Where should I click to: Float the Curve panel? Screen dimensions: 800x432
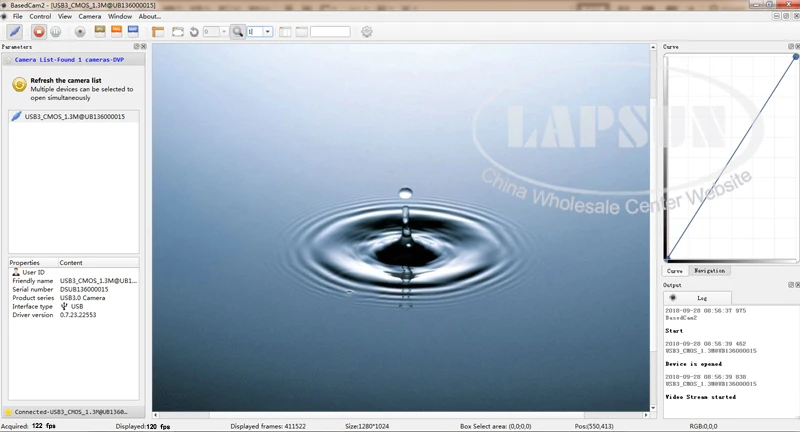pyautogui.click(x=791, y=46)
